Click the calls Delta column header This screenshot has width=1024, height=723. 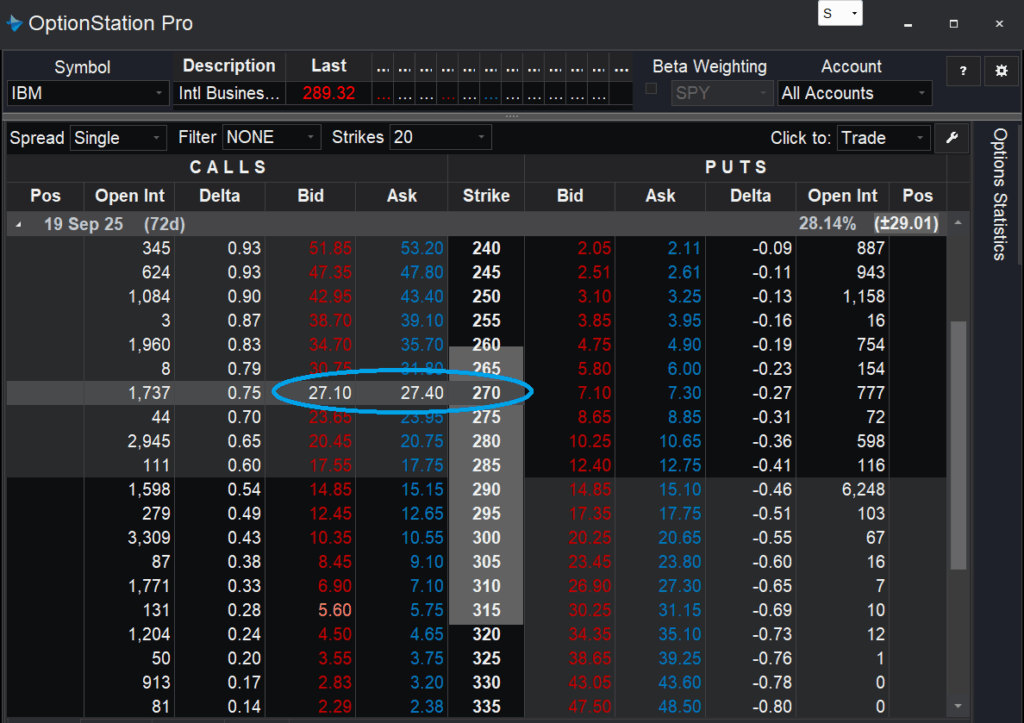click(x=219, y=196)
